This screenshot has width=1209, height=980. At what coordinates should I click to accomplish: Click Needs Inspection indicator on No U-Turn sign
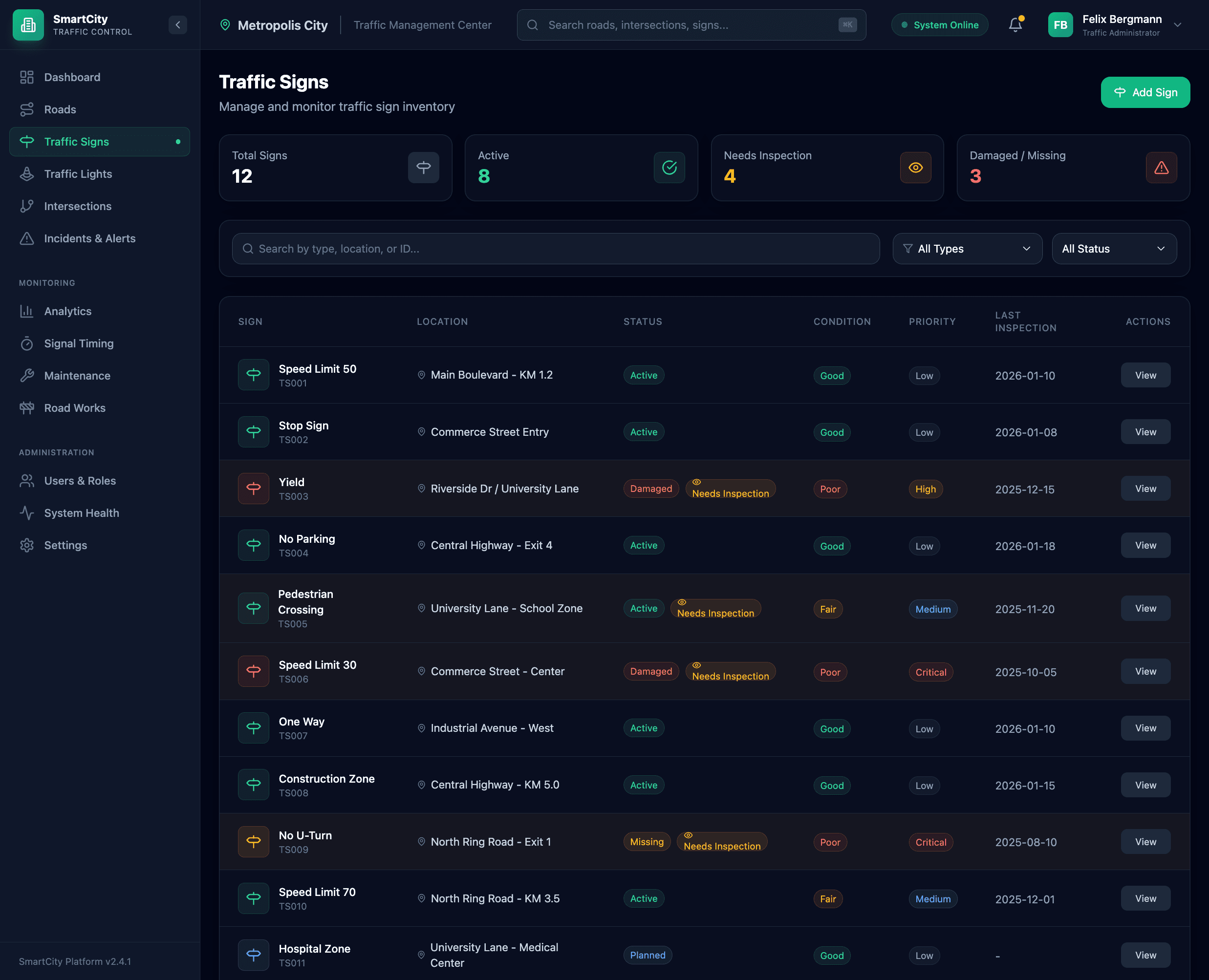tap(722, 842)
